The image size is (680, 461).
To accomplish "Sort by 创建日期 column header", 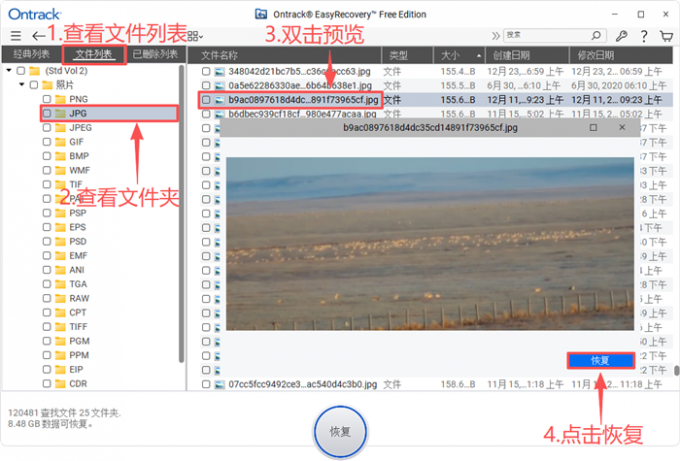I will 526,55.
